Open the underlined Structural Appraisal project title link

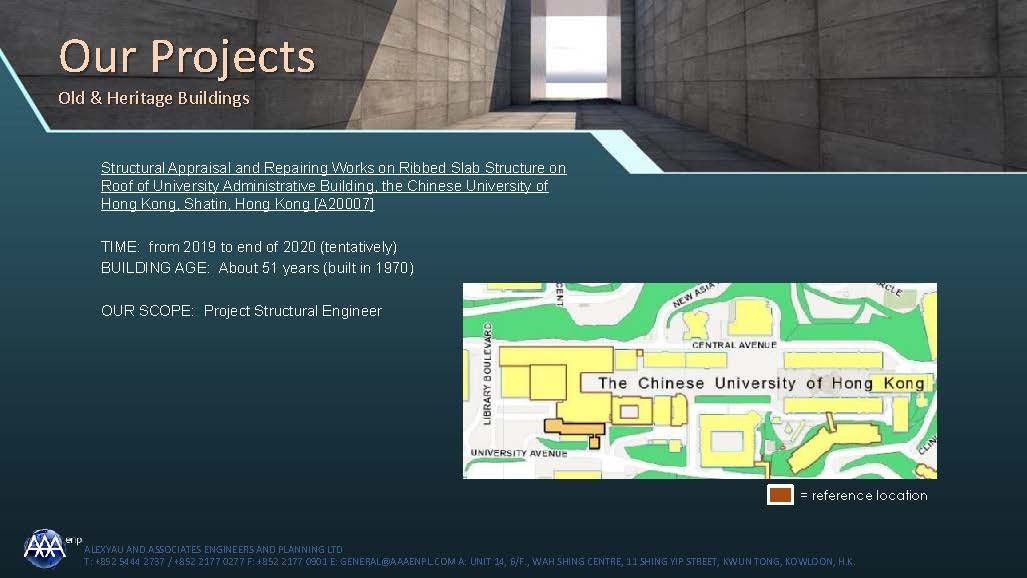pyautogui.click(x=333, y=186)
